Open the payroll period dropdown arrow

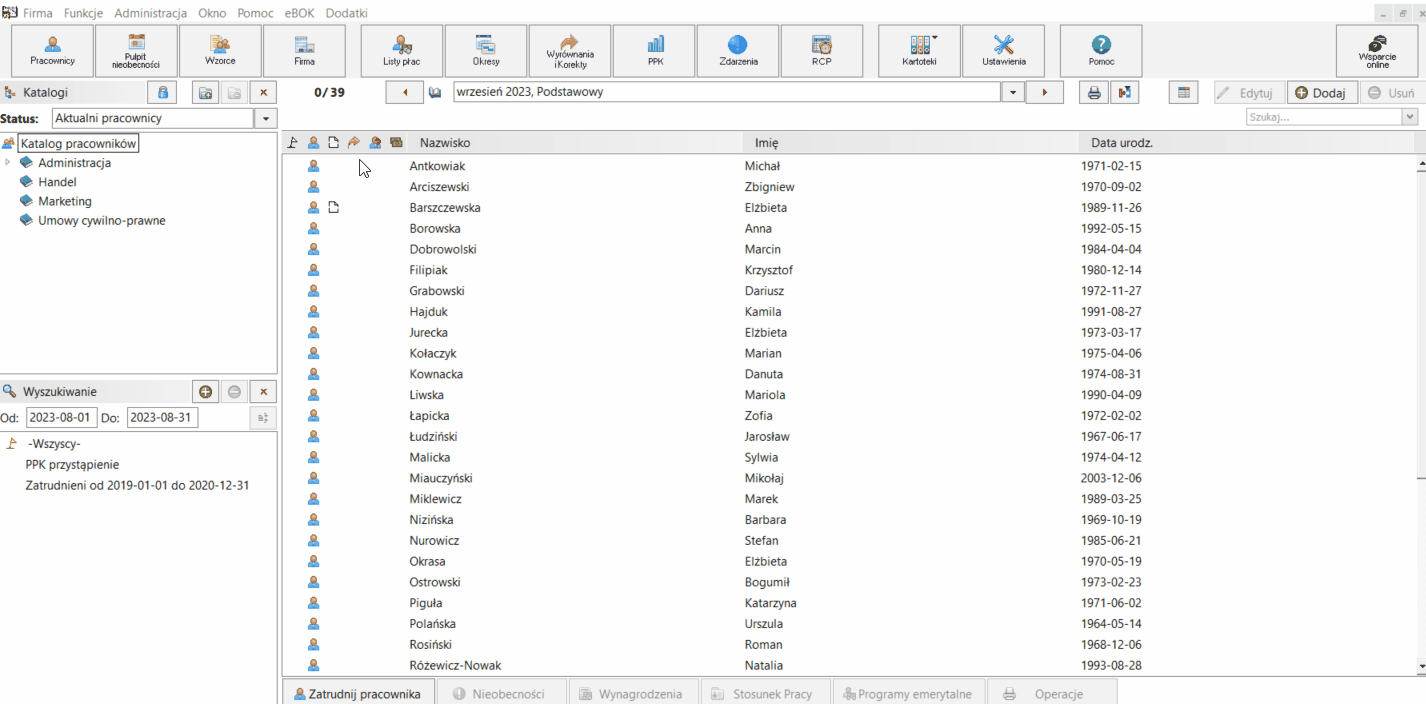coord(1013,93)
